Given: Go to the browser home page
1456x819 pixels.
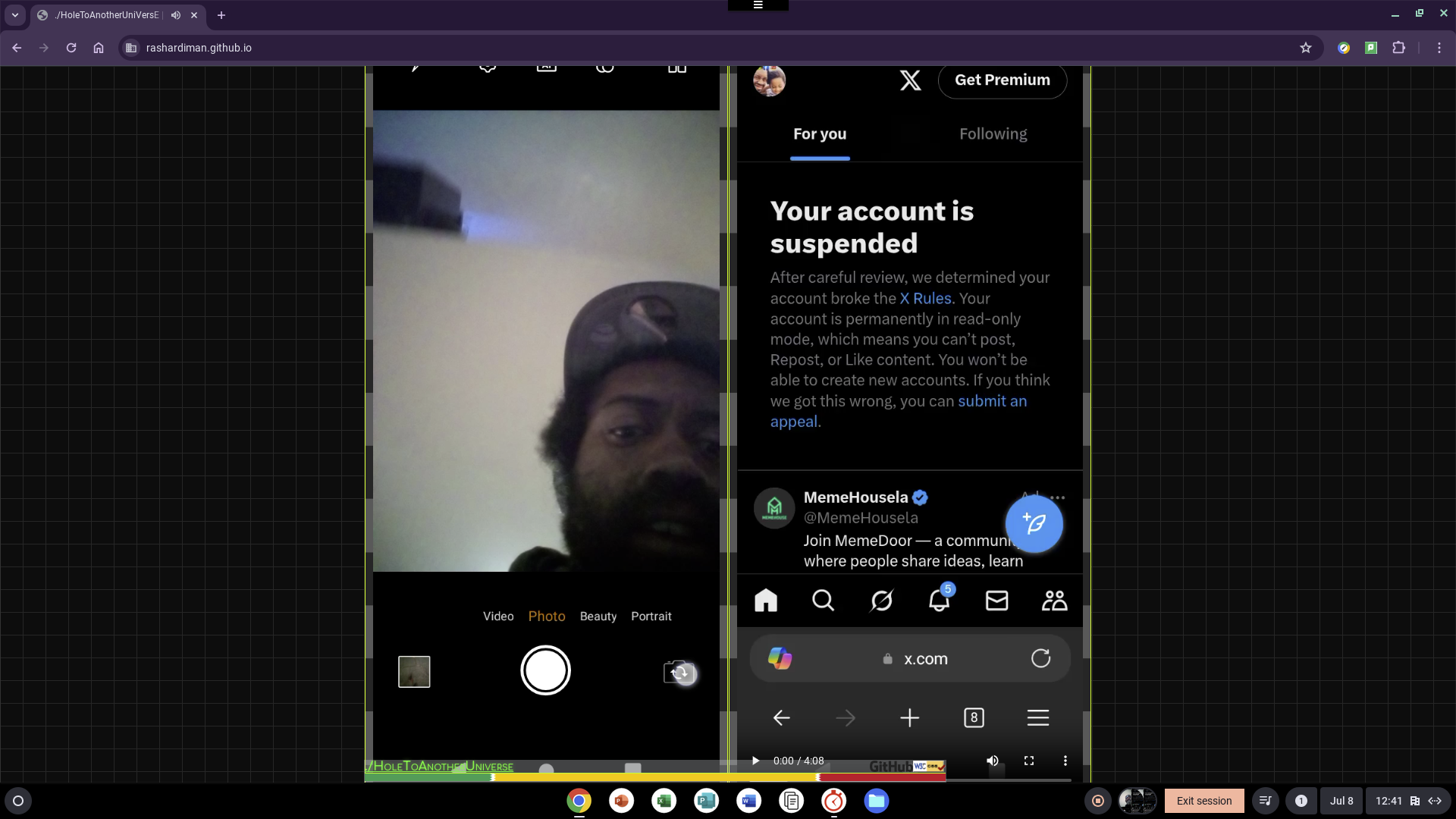Looking at the screenshot, I should point(99,48).
